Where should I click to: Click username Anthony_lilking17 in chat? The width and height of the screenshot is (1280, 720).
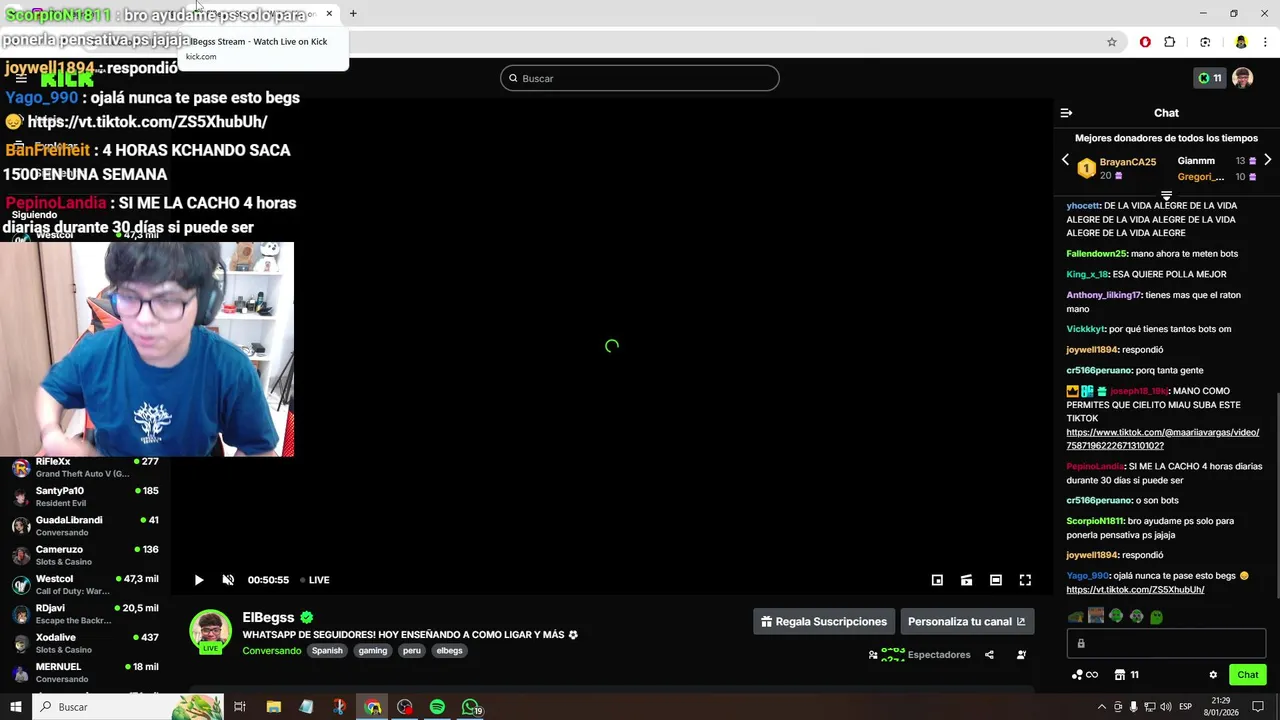click(1103, 295)
